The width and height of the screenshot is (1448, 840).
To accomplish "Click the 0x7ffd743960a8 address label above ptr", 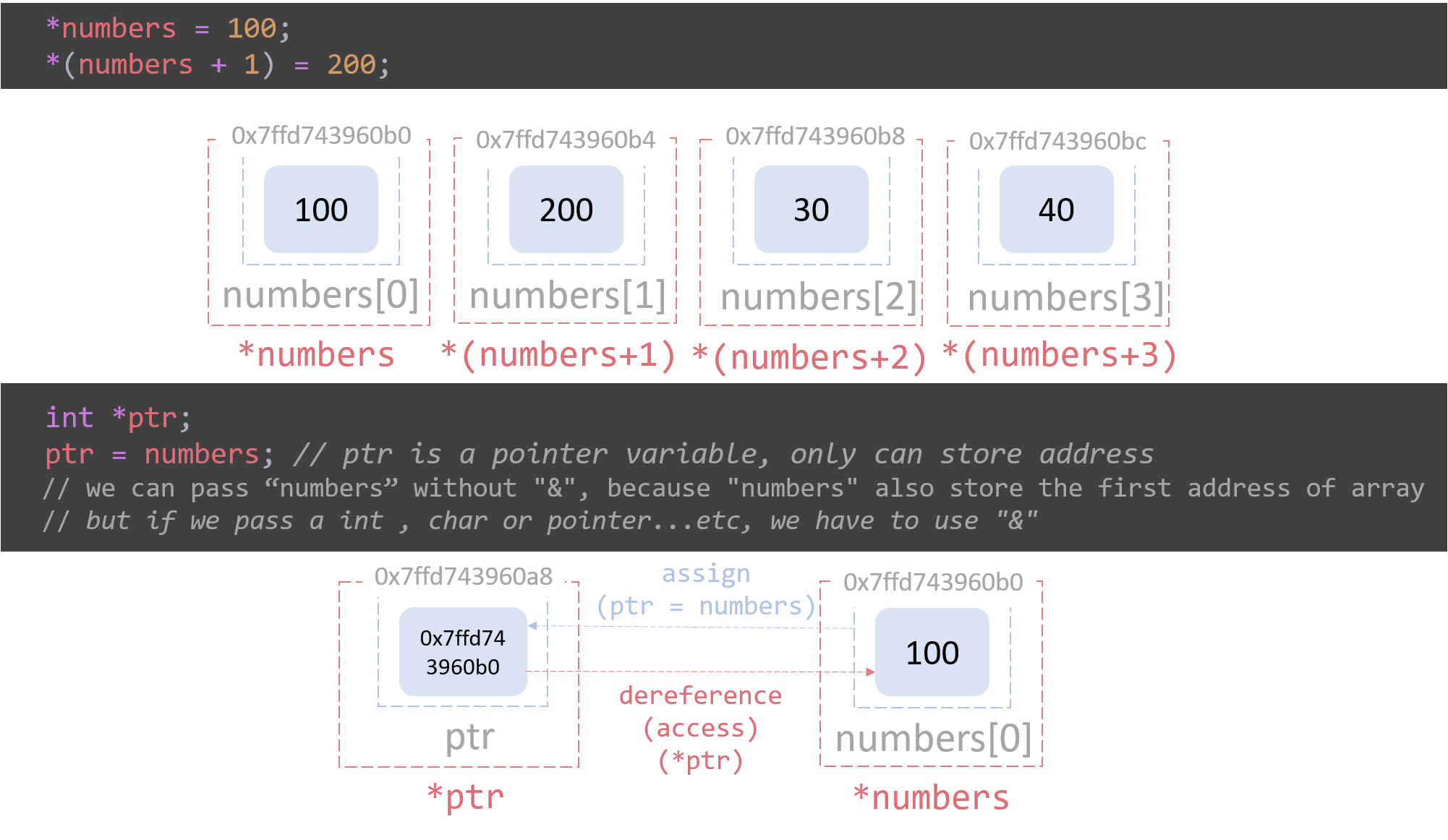I will [x=463, y=576].
